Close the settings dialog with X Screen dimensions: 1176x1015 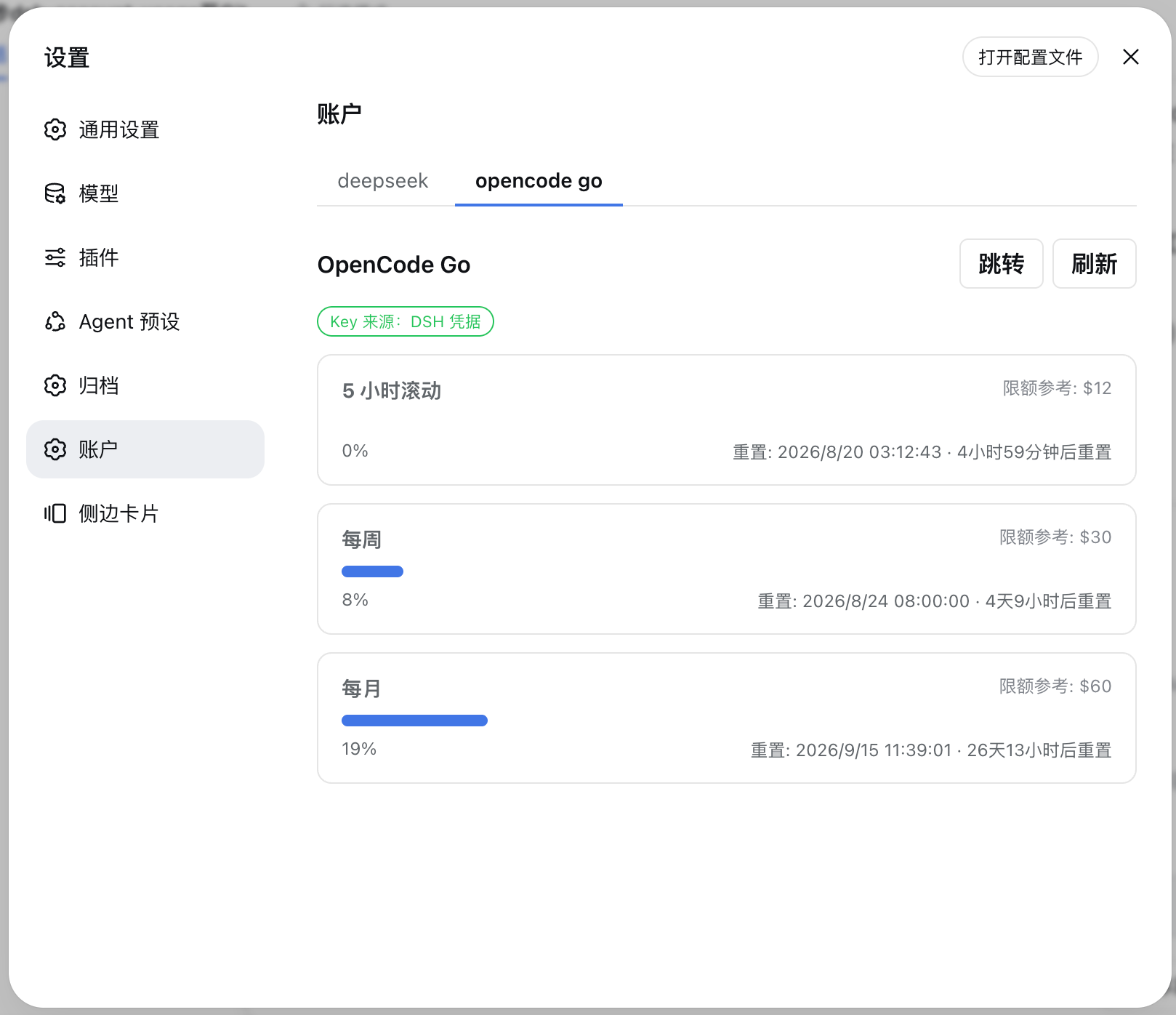click(x=1131, y=57)
